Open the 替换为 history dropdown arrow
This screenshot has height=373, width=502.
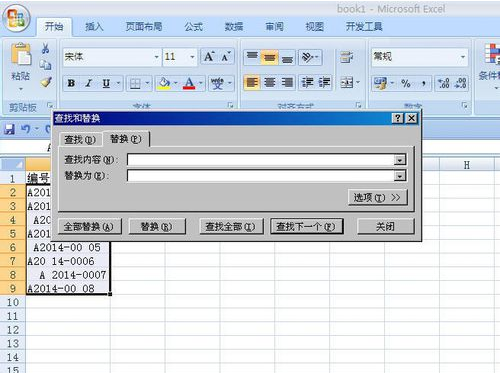click(399, 176)
